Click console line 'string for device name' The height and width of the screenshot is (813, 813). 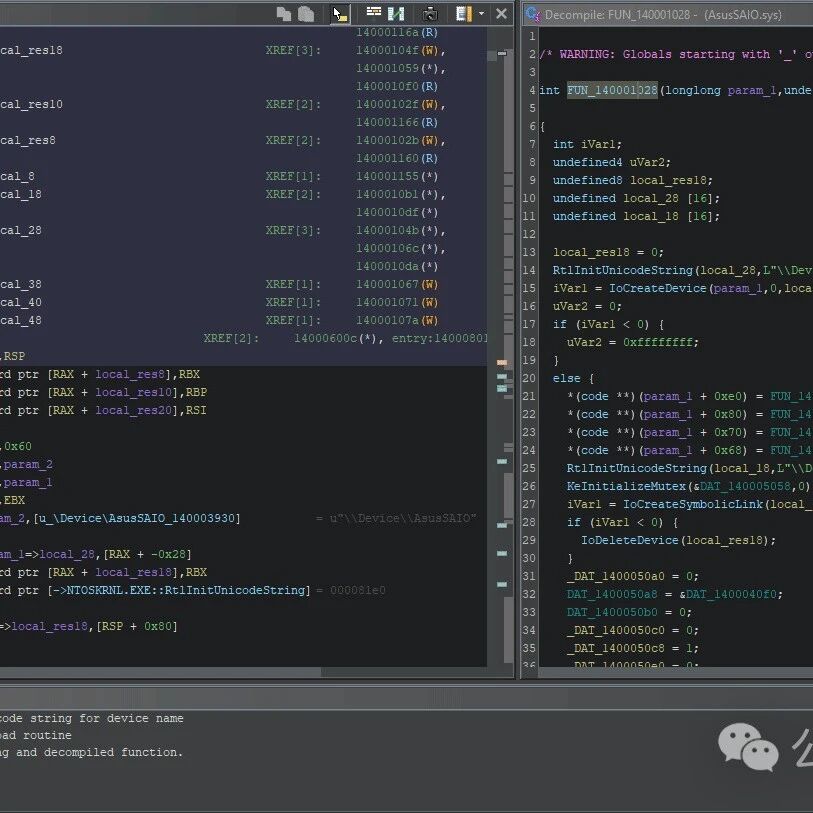click(107, 719)
